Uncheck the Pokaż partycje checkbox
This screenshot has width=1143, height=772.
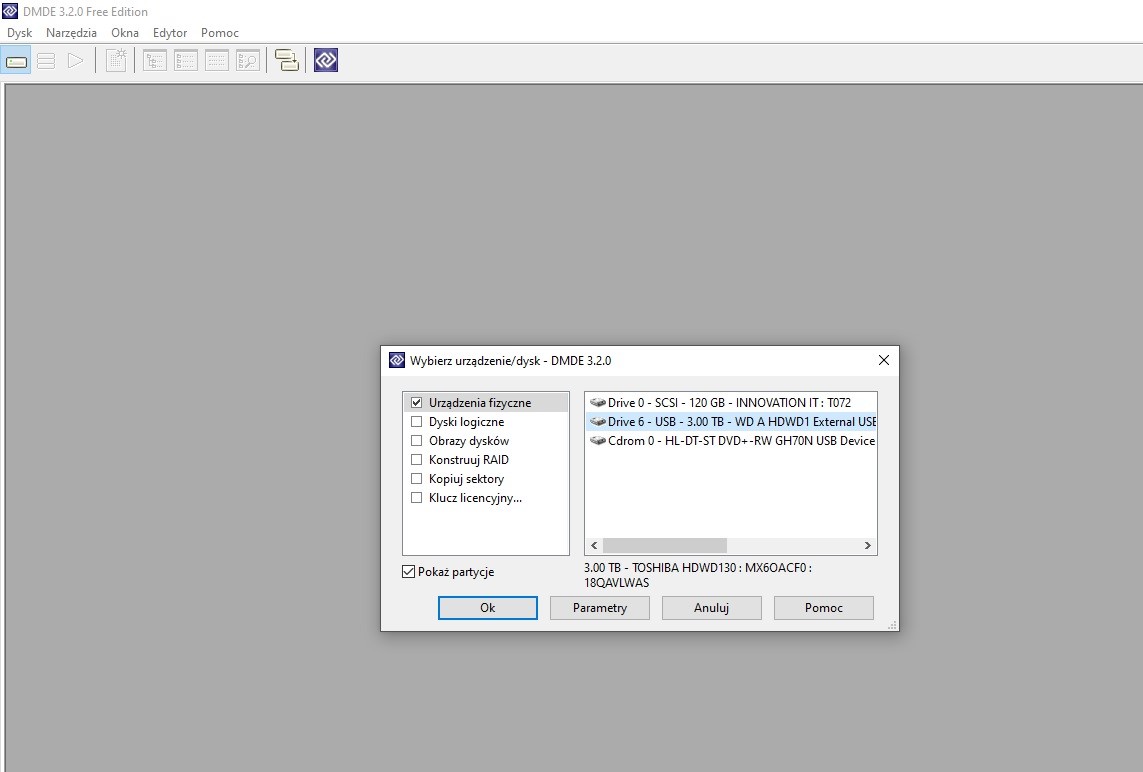[x=409, y=572]
